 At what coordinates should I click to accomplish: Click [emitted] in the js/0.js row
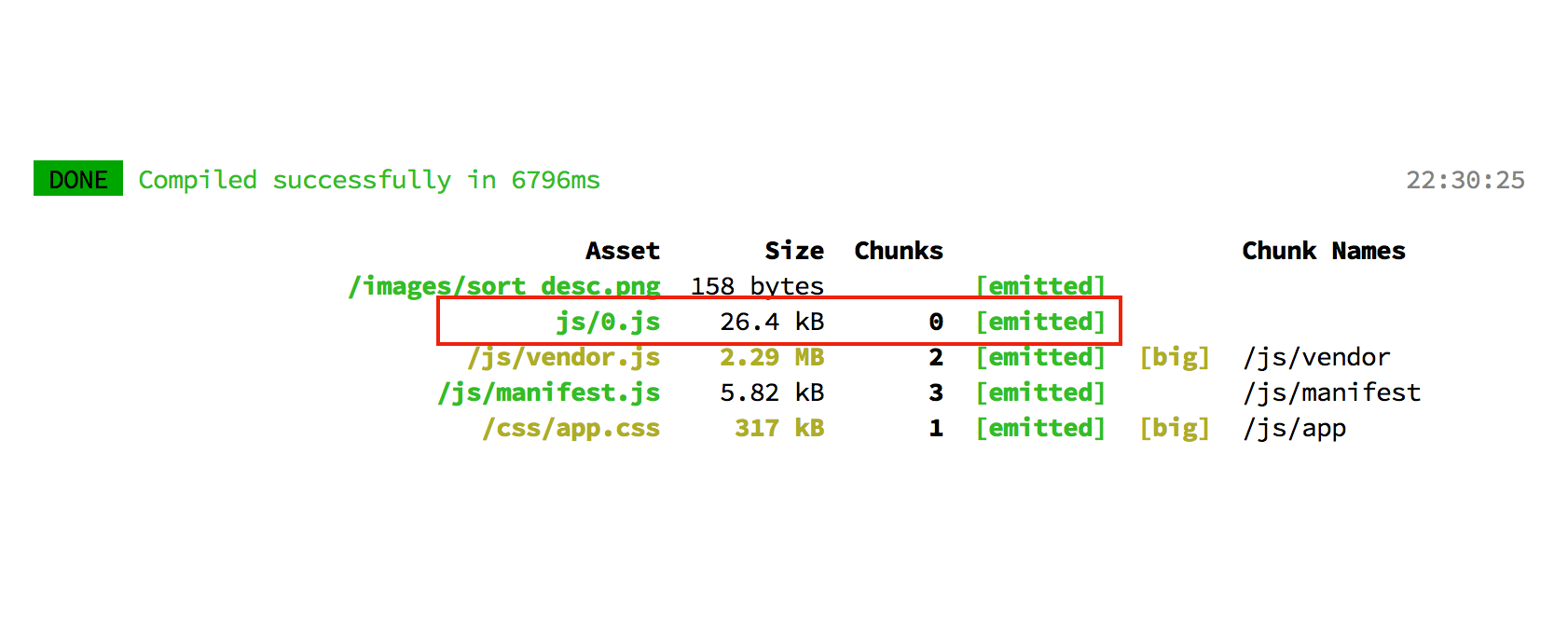coord(1040,322)
